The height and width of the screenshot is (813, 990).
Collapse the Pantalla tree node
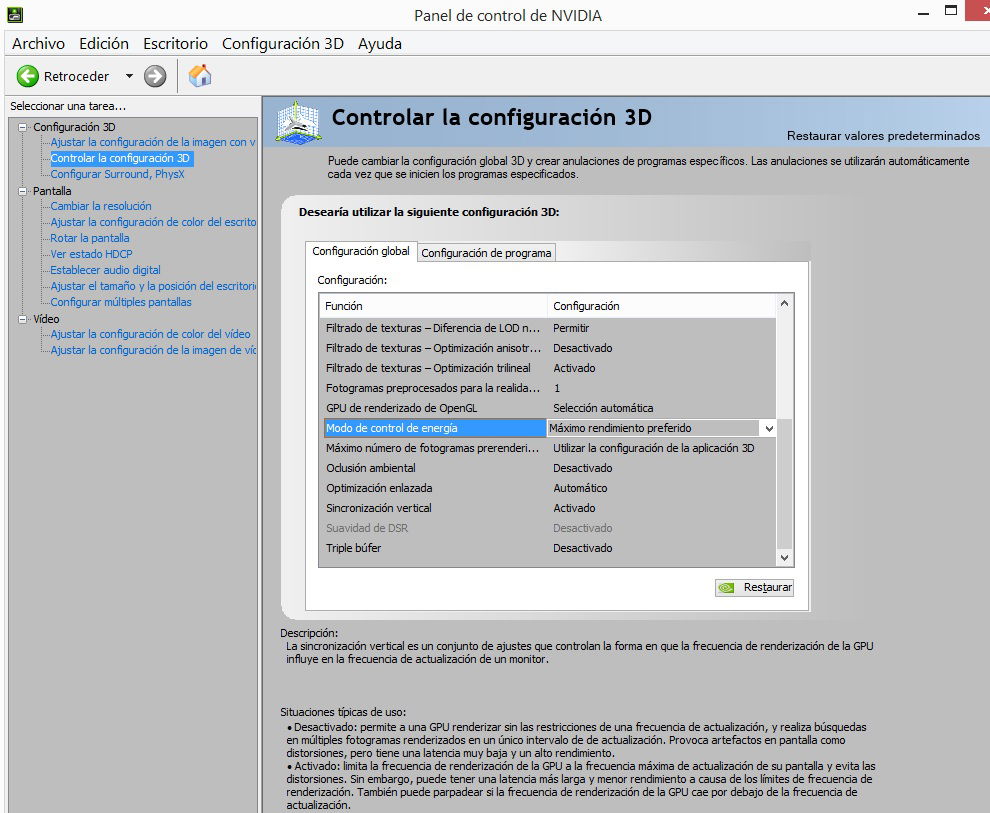23,191
